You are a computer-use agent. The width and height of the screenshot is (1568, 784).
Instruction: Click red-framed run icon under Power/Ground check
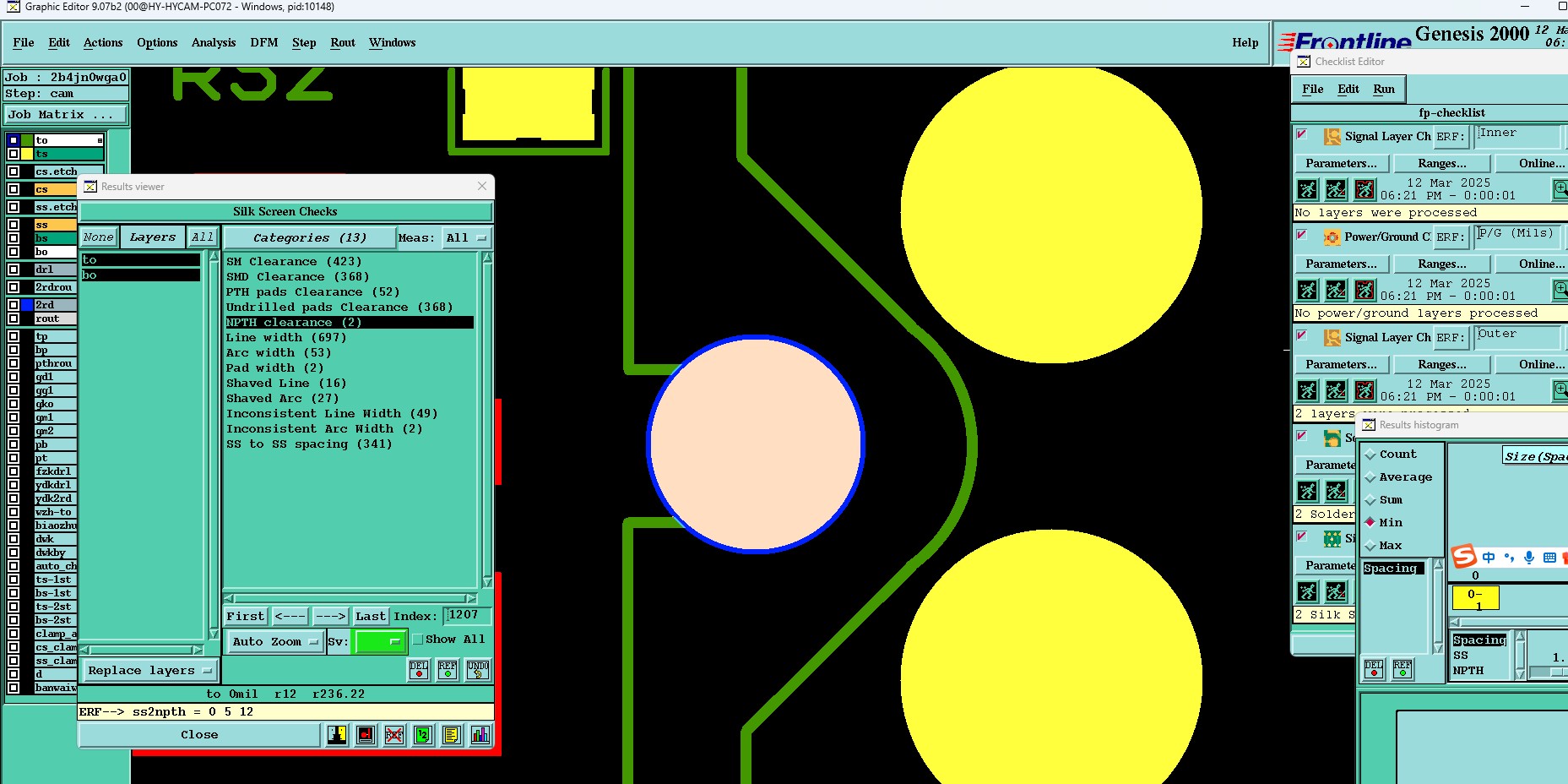pos(1365,290)
